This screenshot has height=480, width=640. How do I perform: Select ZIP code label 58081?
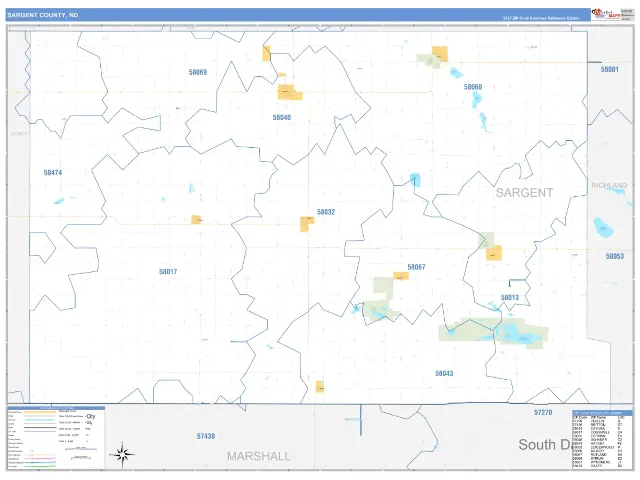pos(609,69)
